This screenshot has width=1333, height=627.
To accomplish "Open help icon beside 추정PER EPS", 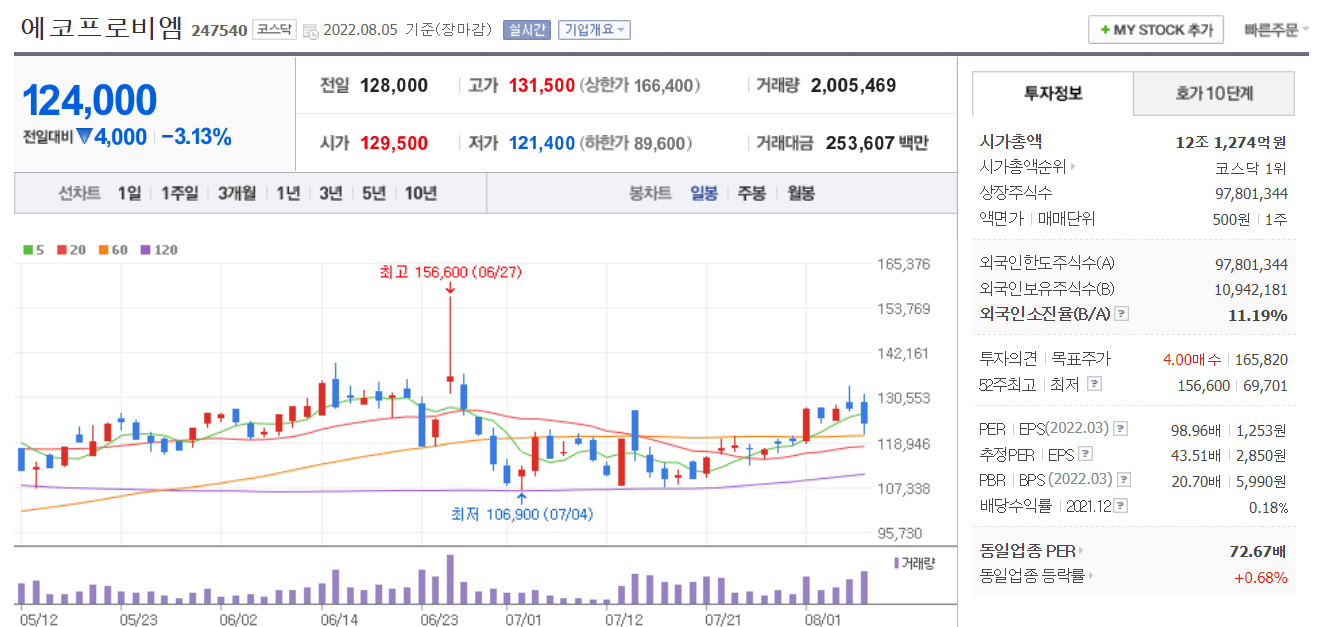I will 1086,455.
